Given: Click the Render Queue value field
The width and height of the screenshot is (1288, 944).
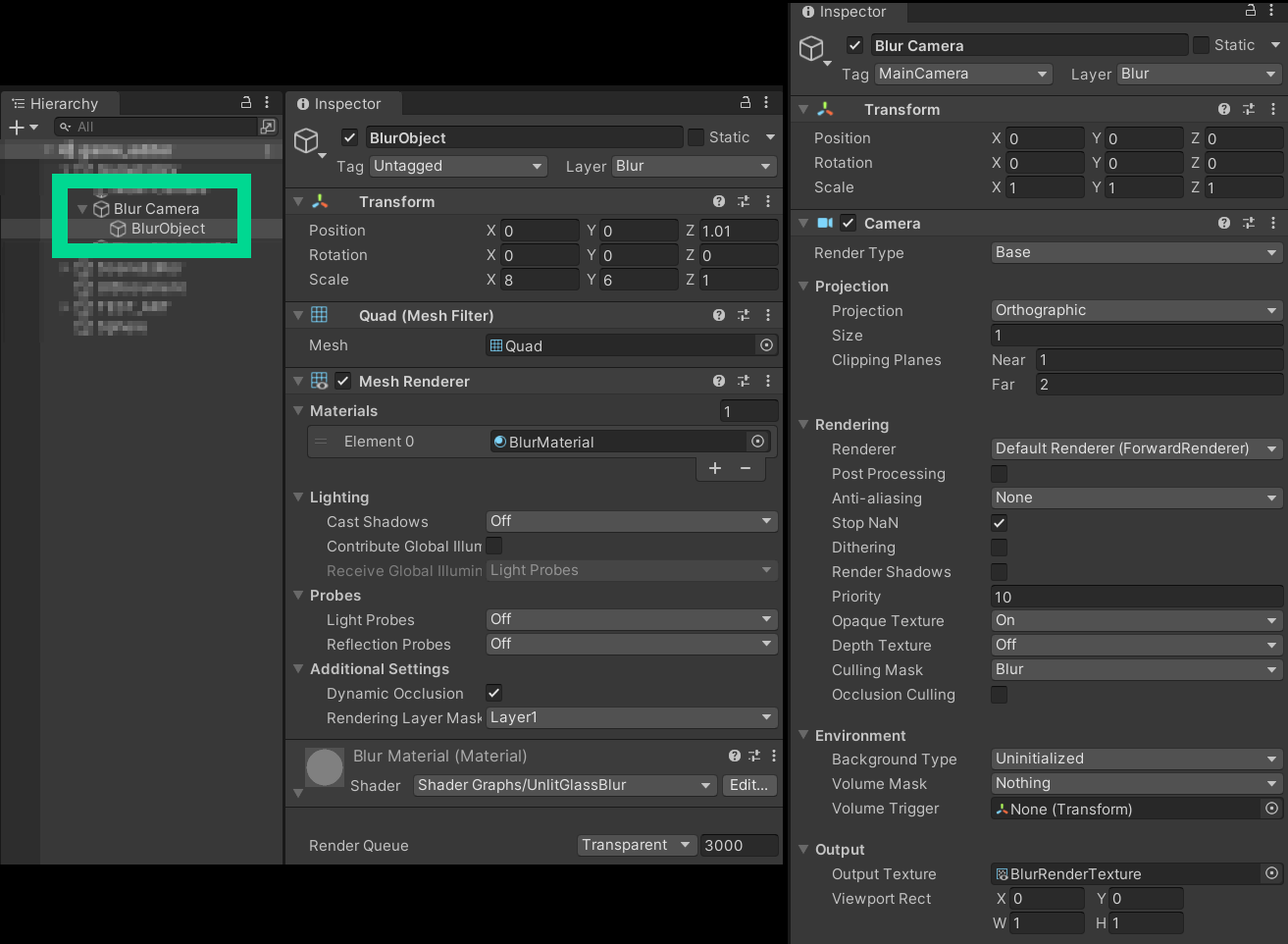Looking at the screenshot, I should pos(739,845).
